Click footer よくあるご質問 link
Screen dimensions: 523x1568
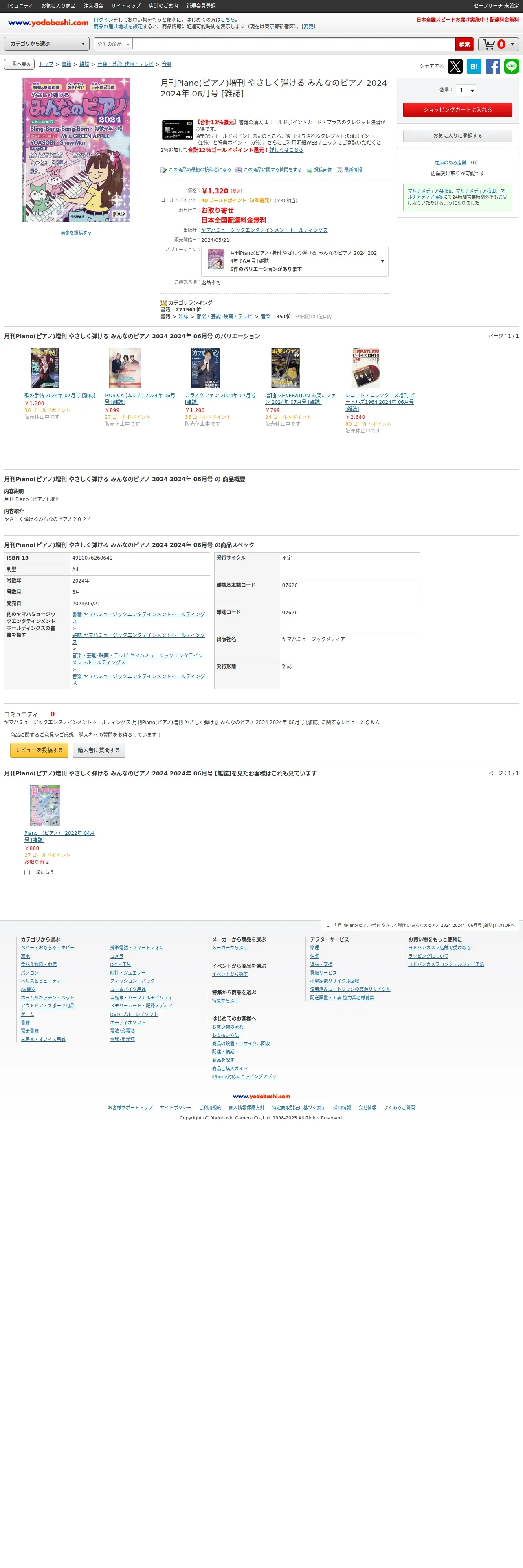tap(400, 1107)
